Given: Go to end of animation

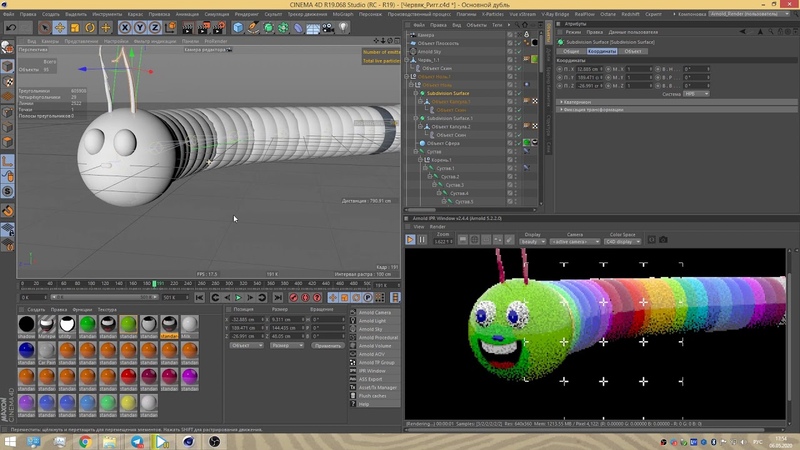Looking at the screenshot, I should [x=278, y=297].
